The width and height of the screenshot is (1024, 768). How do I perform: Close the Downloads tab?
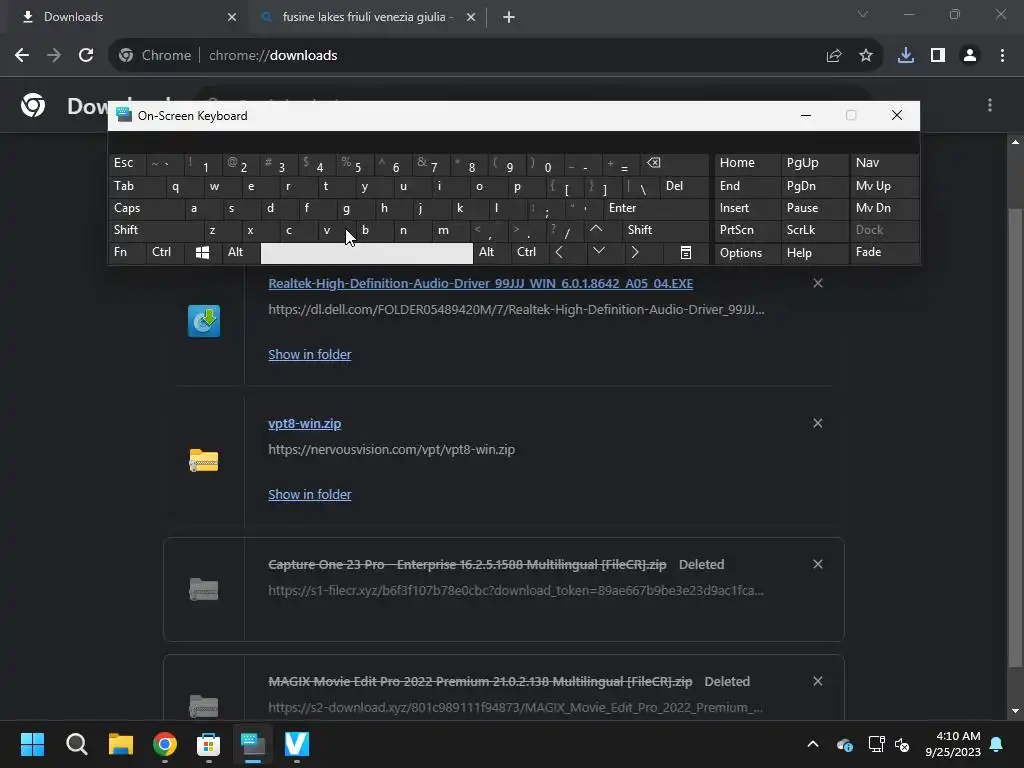[232, 18]
